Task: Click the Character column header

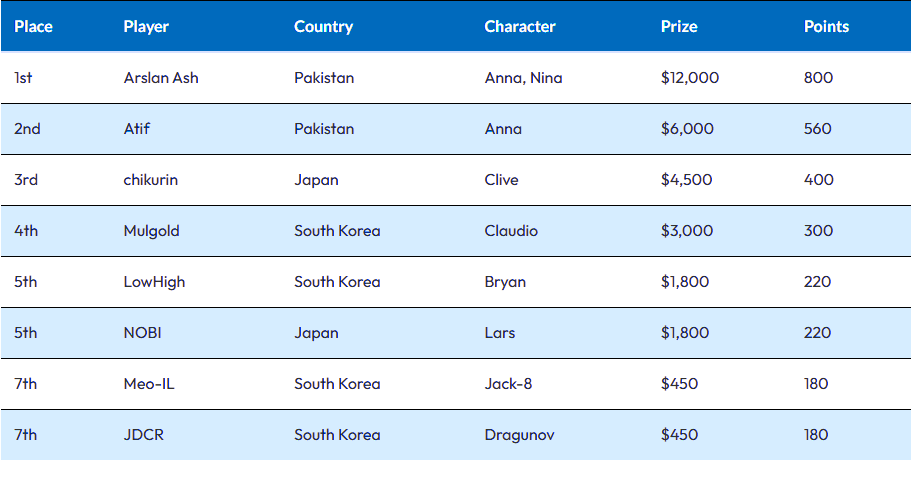Action: click(519, 27)
